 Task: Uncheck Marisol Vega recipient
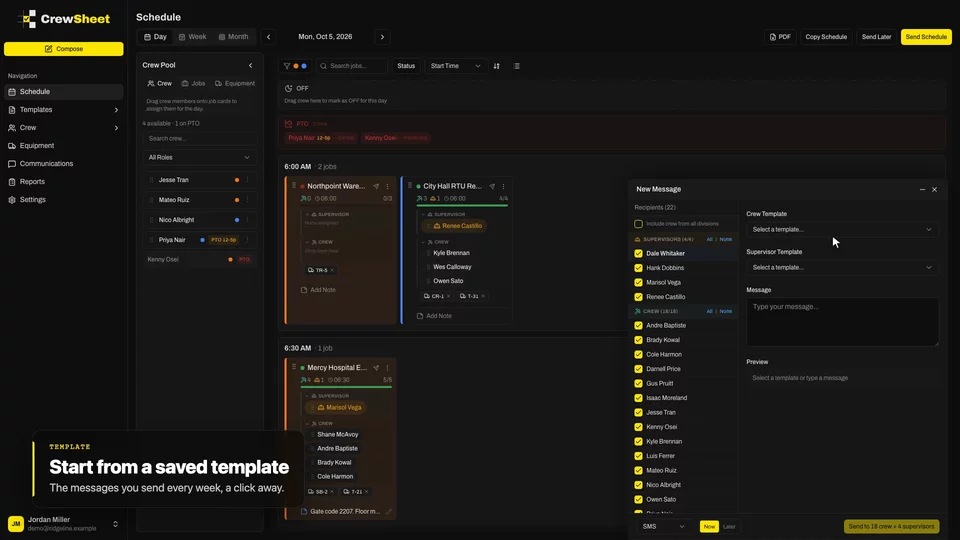[639, 283]
